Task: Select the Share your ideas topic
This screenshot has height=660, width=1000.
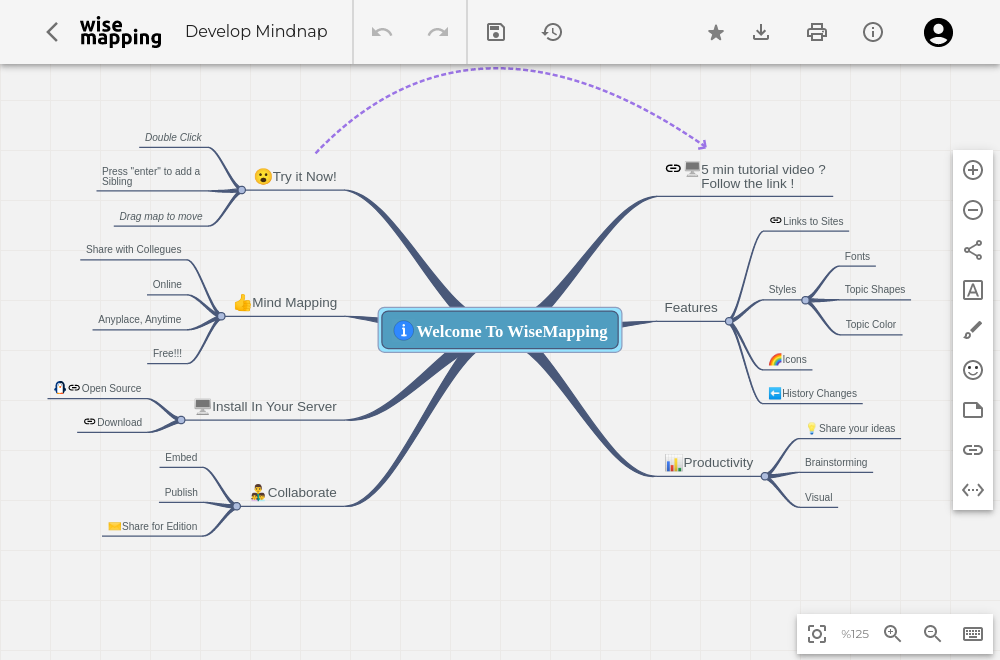Action: coord(857,429)
